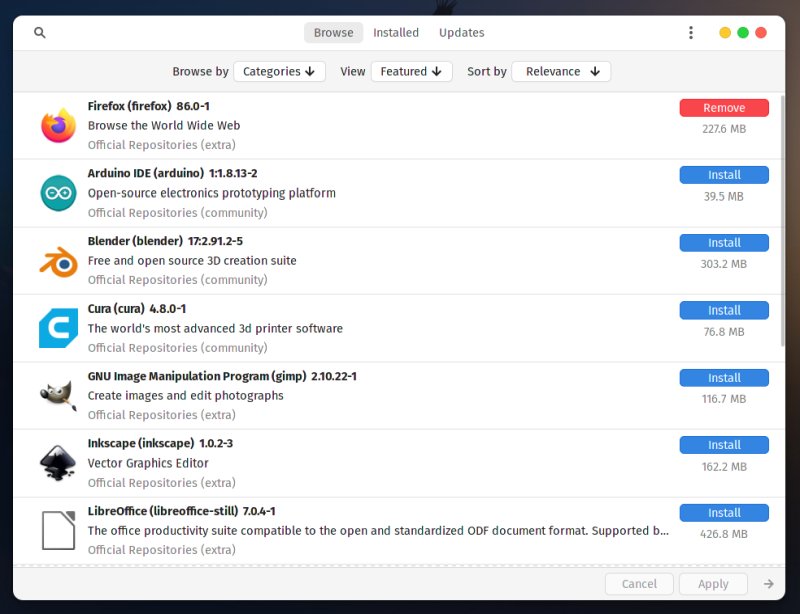Open the Sort by Relevance dropdown

click(x=561, y=72)
